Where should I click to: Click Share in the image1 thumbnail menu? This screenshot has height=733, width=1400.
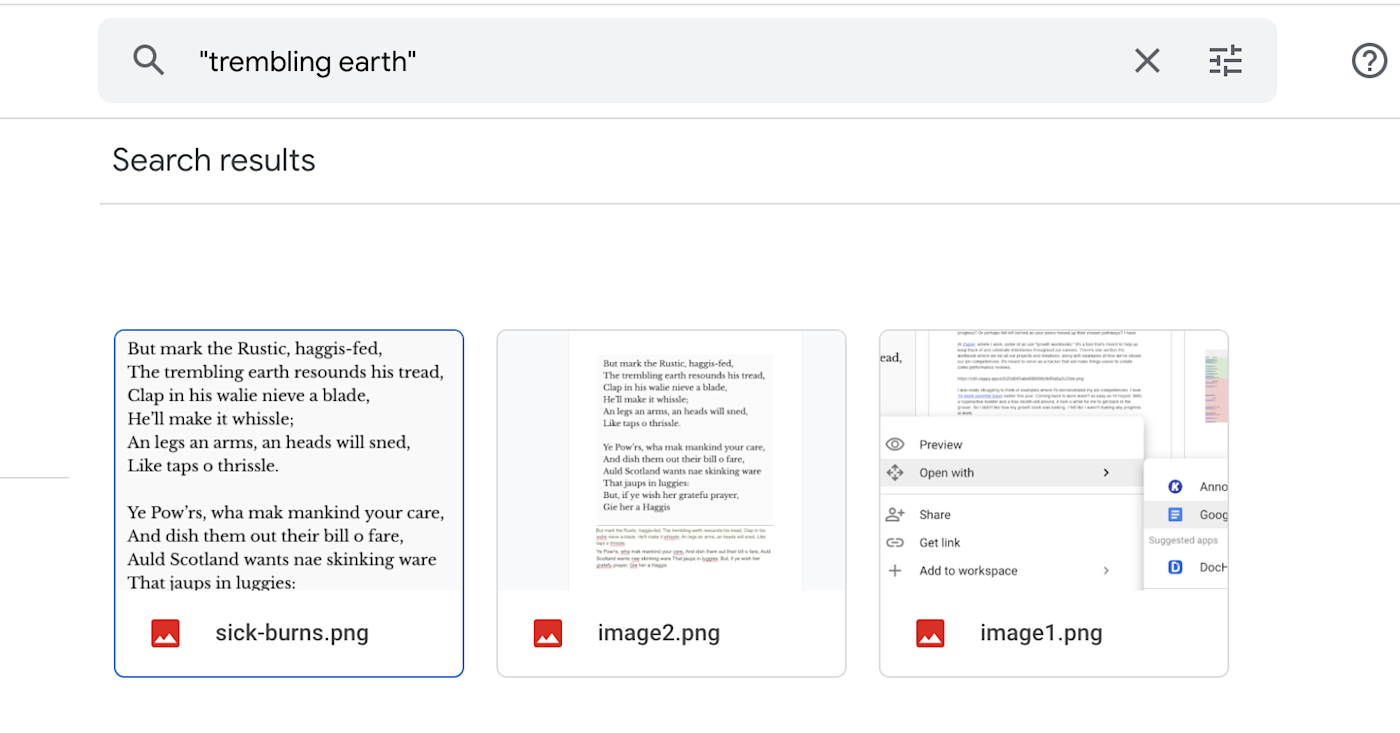pos(935,515)
